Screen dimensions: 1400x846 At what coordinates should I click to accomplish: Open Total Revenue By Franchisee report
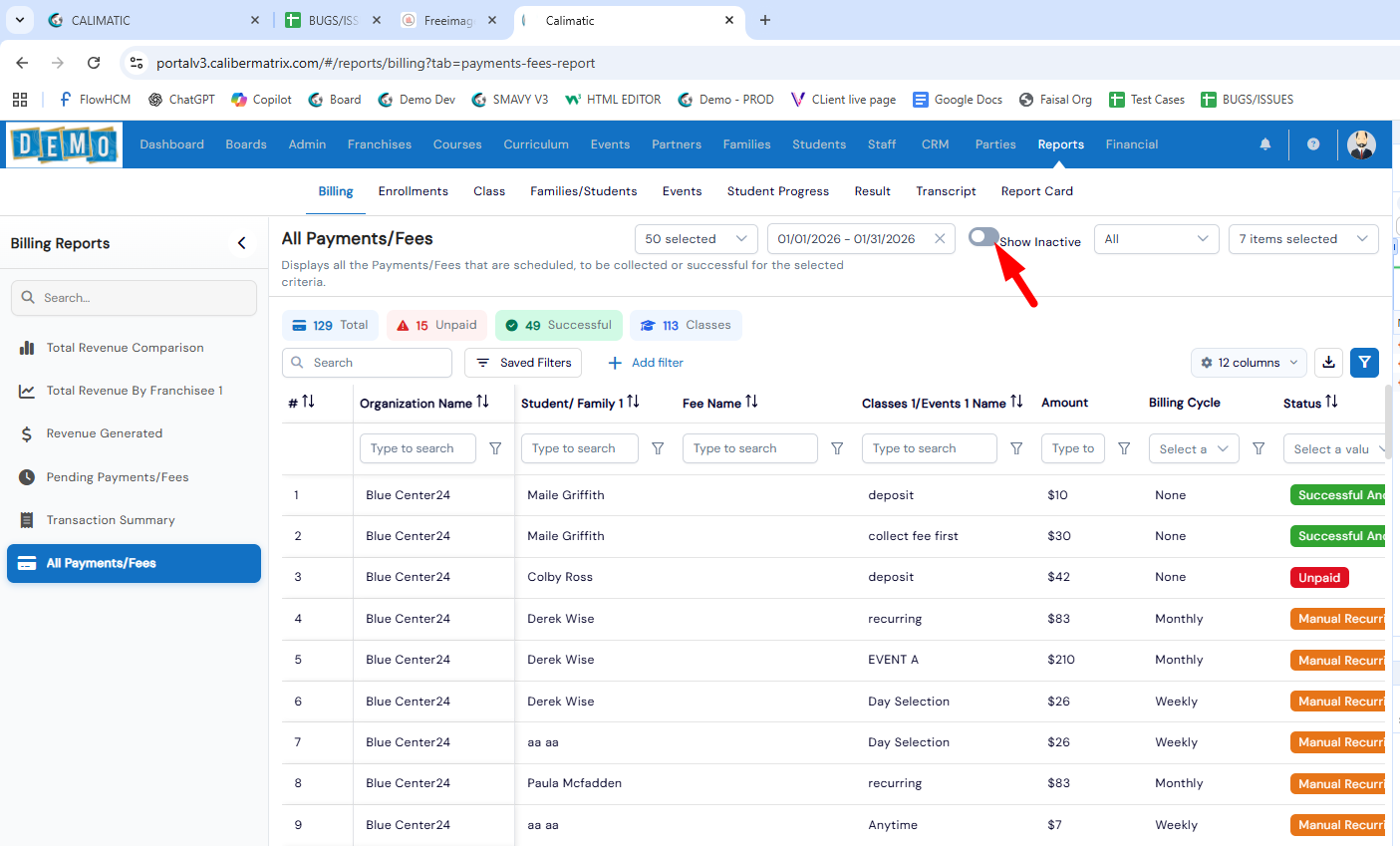coord(135,391)
